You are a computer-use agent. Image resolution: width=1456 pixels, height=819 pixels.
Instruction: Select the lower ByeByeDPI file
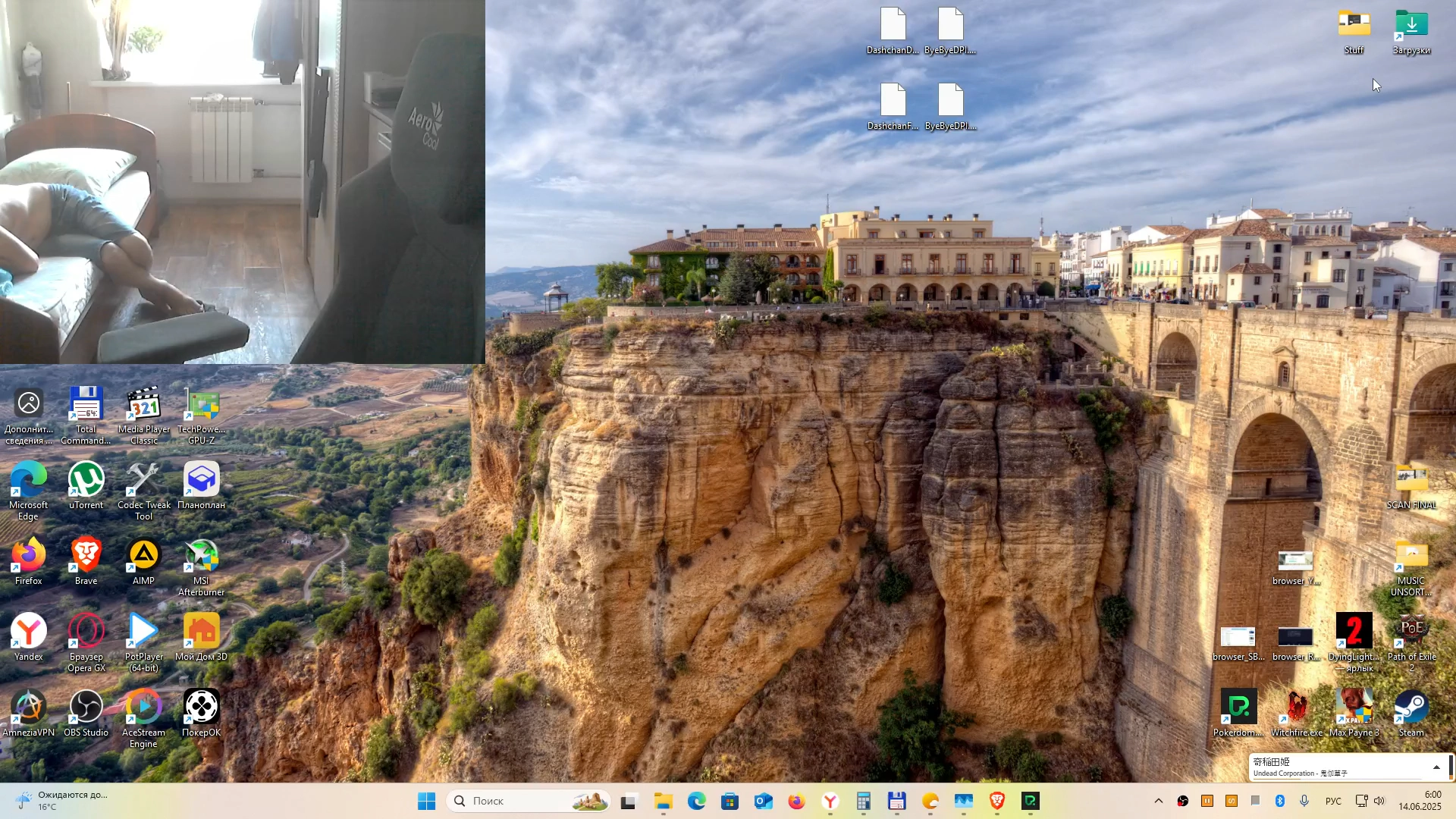tap(950, 108)
